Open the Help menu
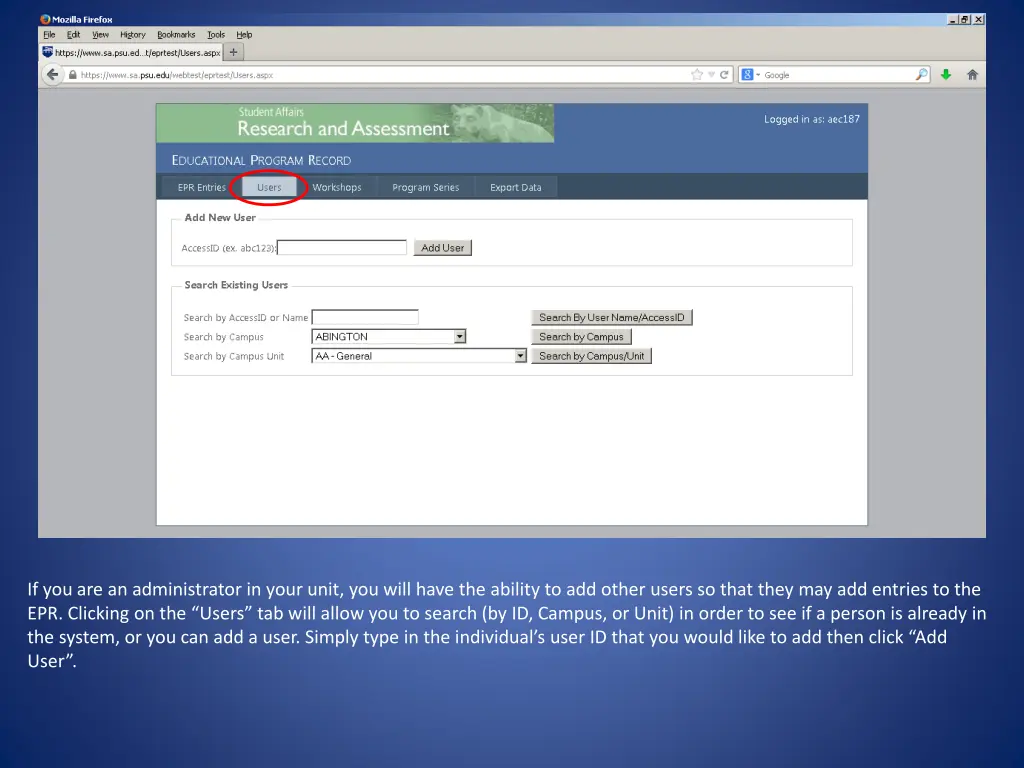The image size is (1024, 768). [244, 35]
